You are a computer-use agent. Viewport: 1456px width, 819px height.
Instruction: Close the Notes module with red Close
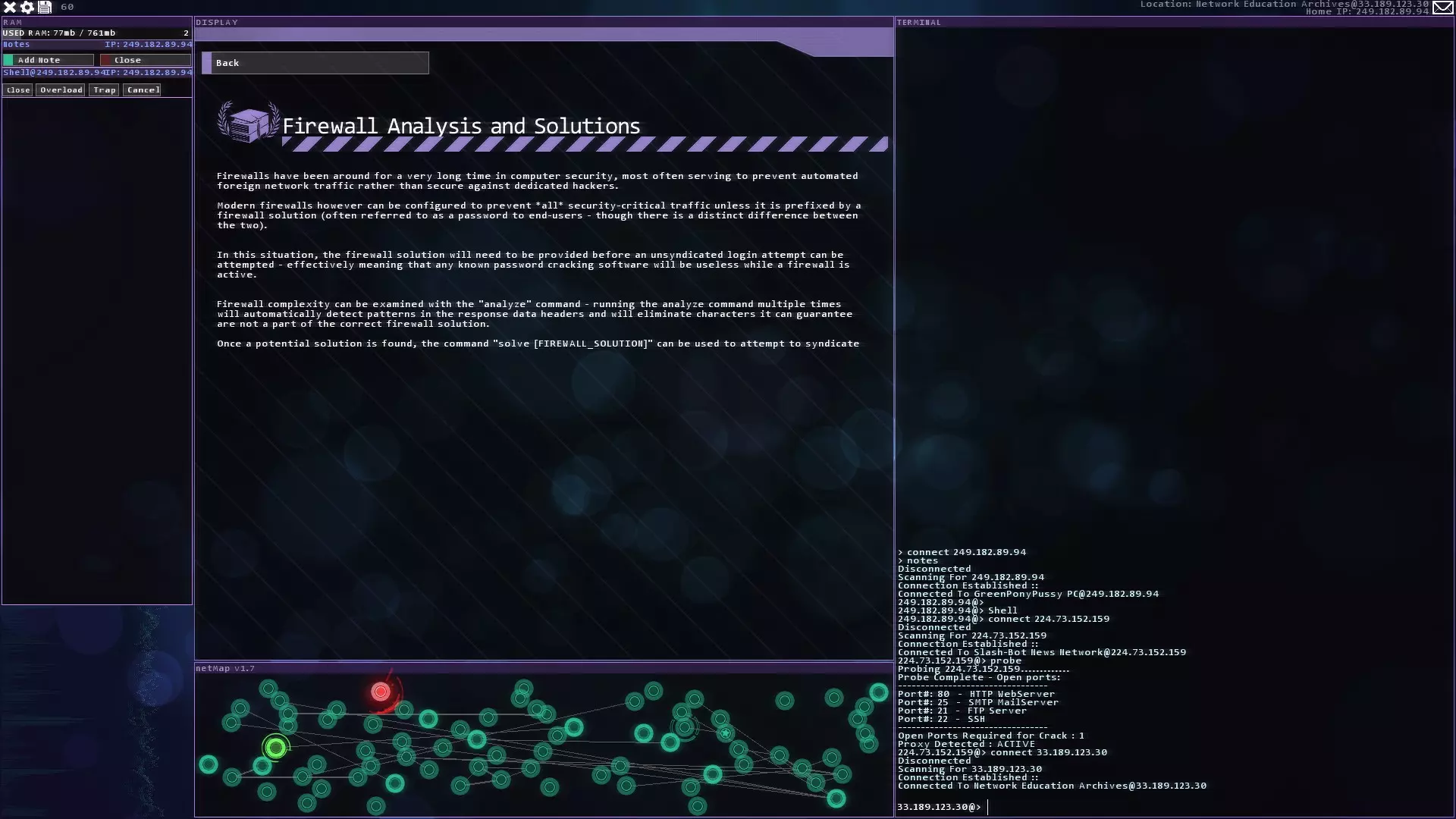[x=145, y=60]
